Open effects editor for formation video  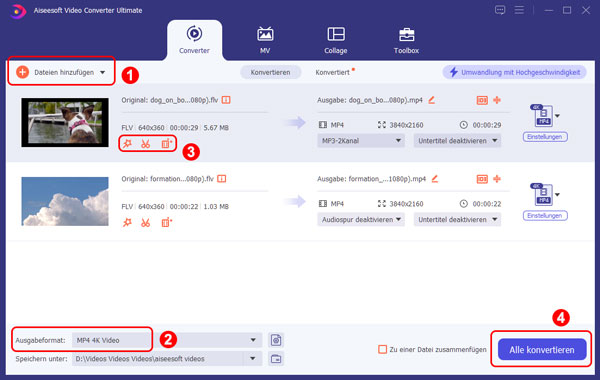point(127,222)
